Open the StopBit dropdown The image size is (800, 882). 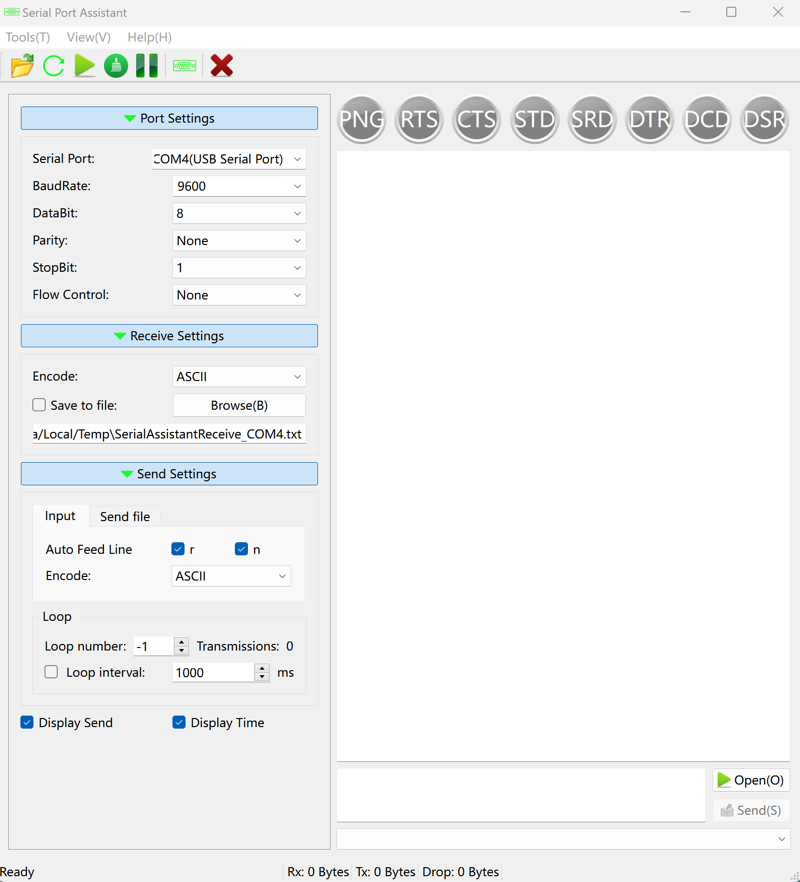(239, 268)
